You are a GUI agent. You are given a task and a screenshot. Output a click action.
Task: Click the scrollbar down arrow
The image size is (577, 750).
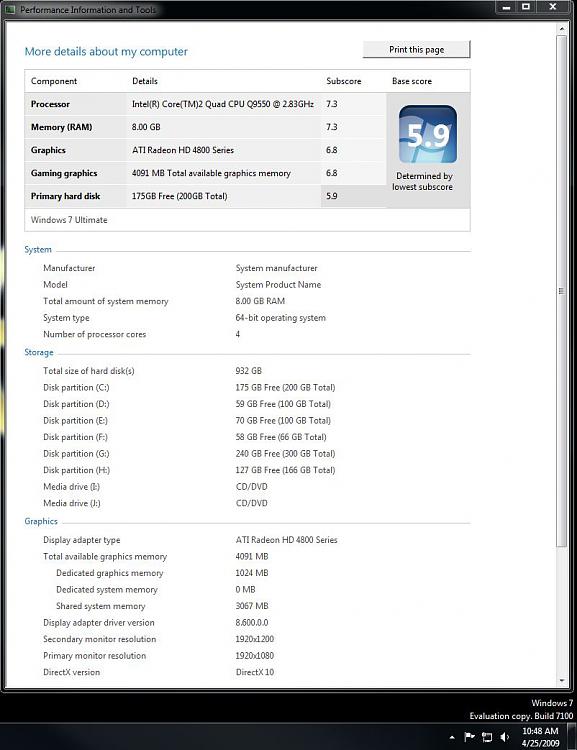(562, 680)
